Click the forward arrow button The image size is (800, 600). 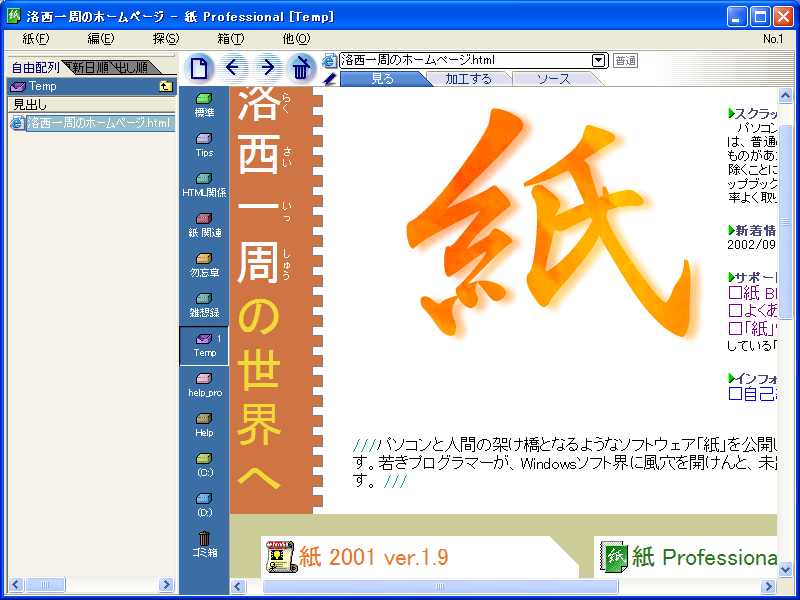267,68
